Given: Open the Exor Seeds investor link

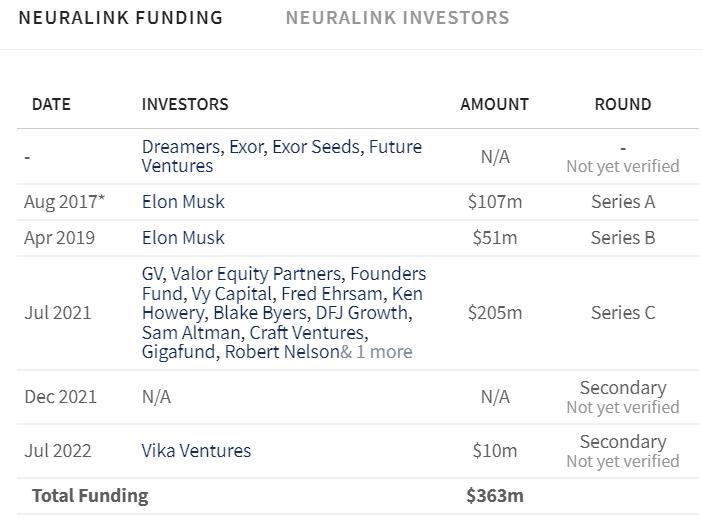Looking at the screenshot, I should click(x=317, y=147).
